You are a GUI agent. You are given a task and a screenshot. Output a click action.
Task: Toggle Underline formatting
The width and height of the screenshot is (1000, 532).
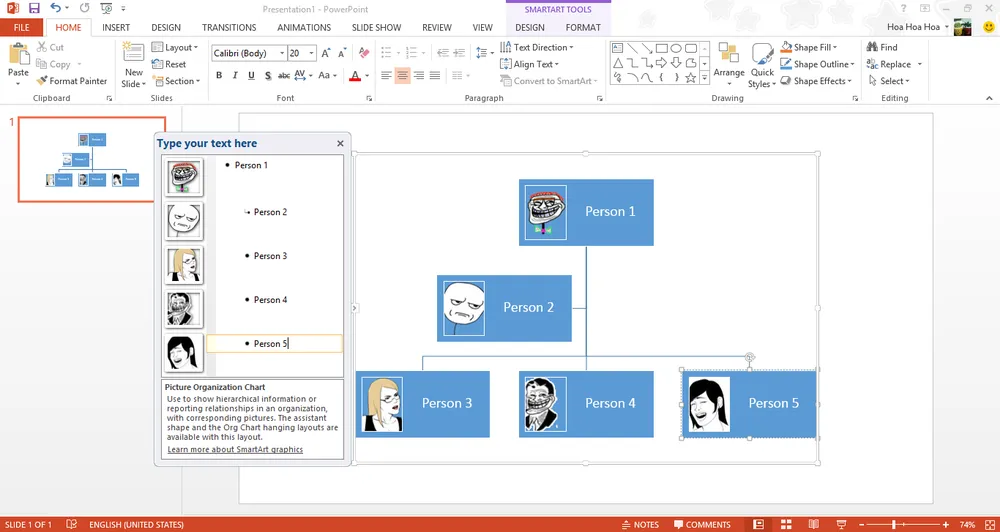coord(251,75)
